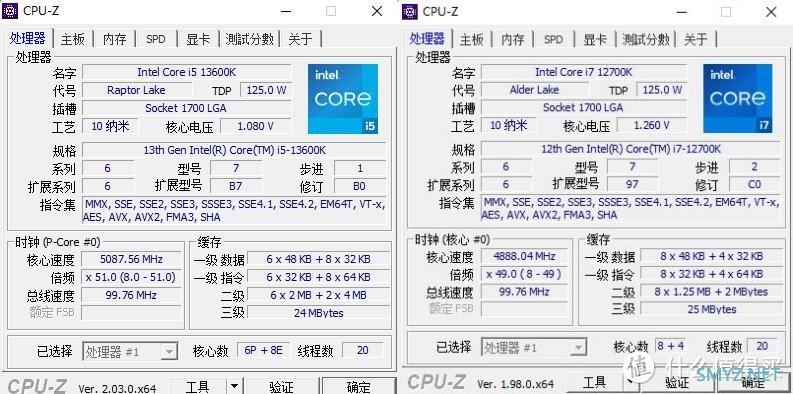
Task: Click empty 额定 FSB field in right window
Action: pyautogui.click(x=525, y=309)
